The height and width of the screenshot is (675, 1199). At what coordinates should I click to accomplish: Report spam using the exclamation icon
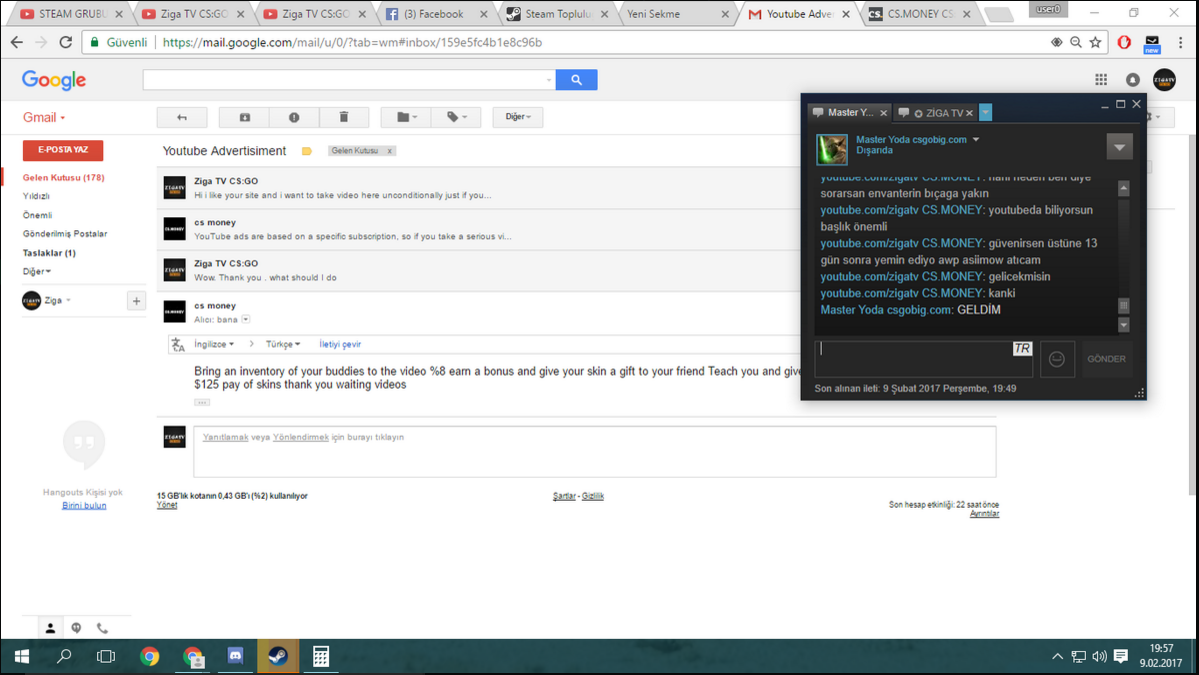click(294, 117)
